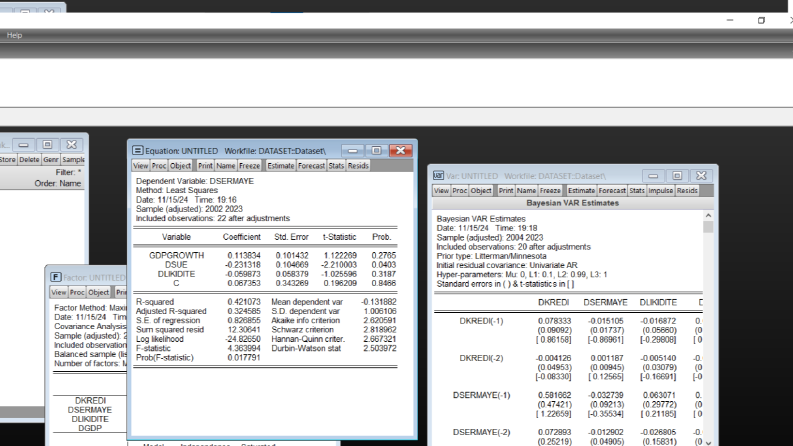
Task: Maximize the Equation window
Action: tap(376, 151)
